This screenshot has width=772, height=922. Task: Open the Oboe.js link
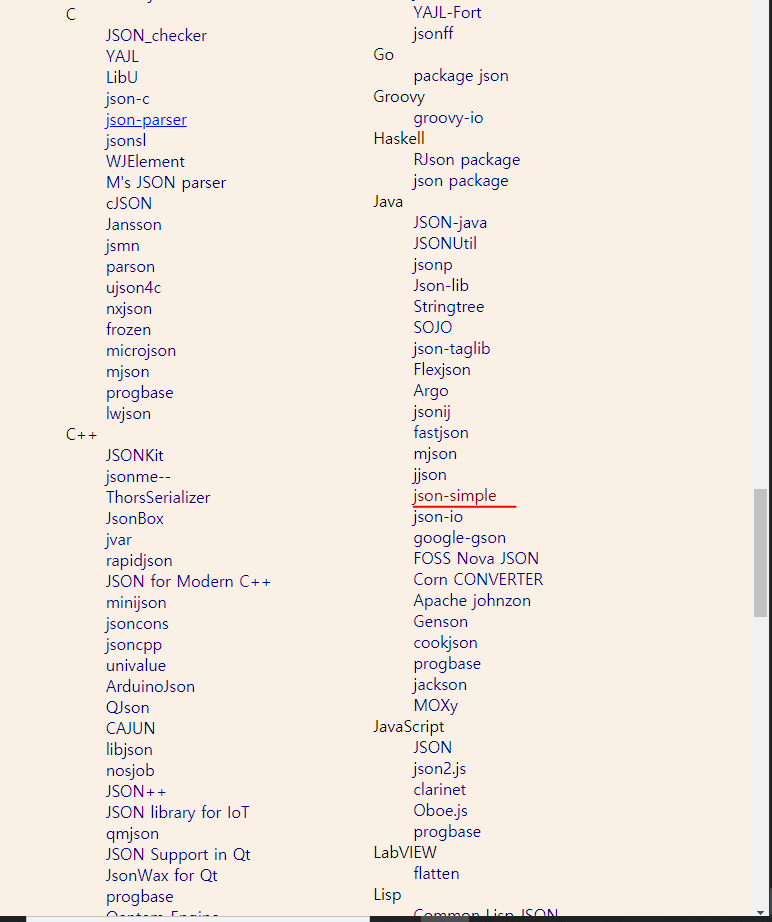point(440,811)
